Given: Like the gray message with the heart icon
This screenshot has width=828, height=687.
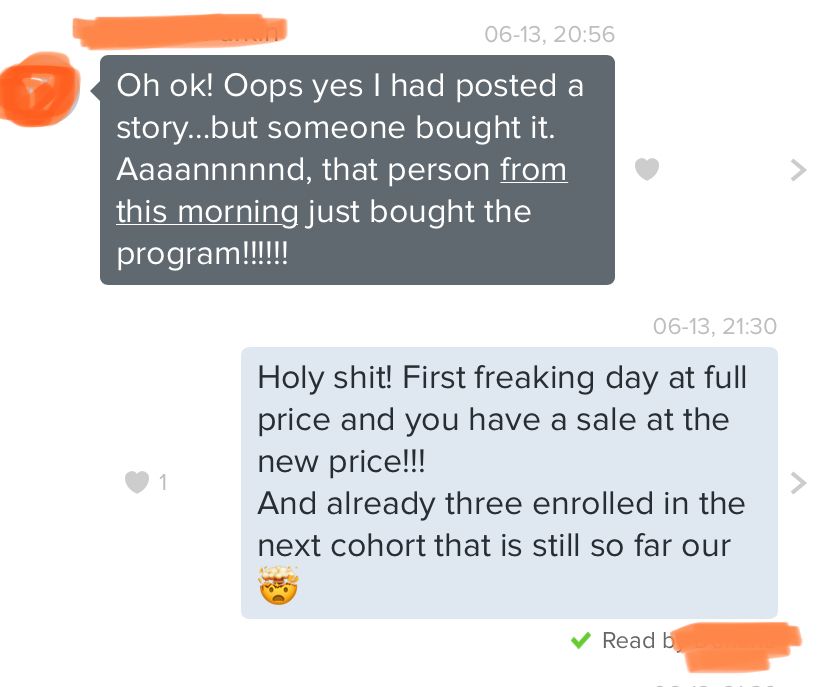Looking at the screenshot, I should click(647, 170).
